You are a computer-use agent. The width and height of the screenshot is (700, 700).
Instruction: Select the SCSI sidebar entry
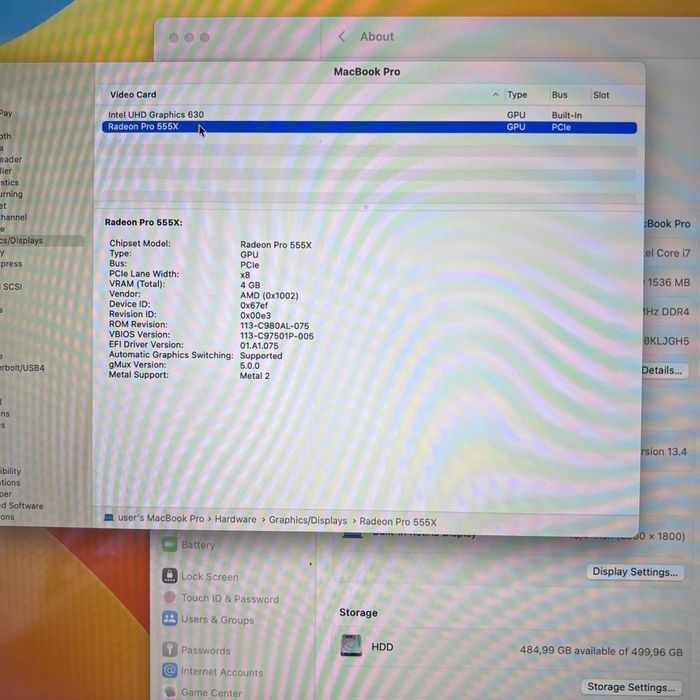(x=12, y=287)
